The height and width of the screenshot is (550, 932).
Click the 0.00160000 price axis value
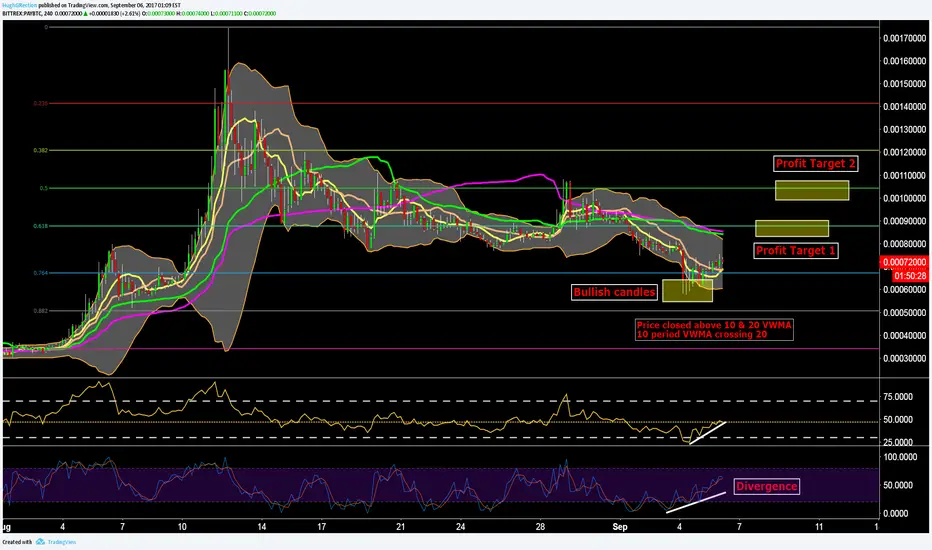point(904,61)
